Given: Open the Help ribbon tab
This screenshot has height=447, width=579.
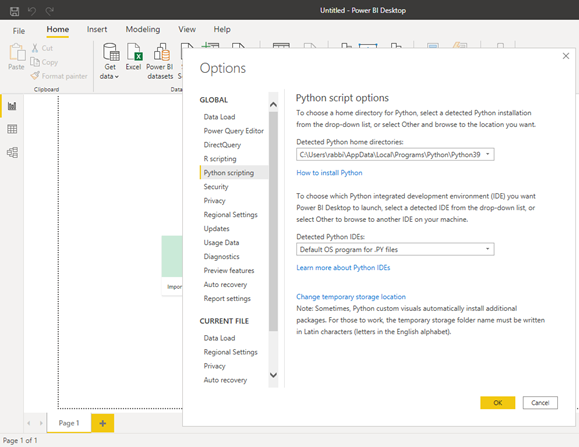Looking at the screenshot, I should (x=222, y=30).
